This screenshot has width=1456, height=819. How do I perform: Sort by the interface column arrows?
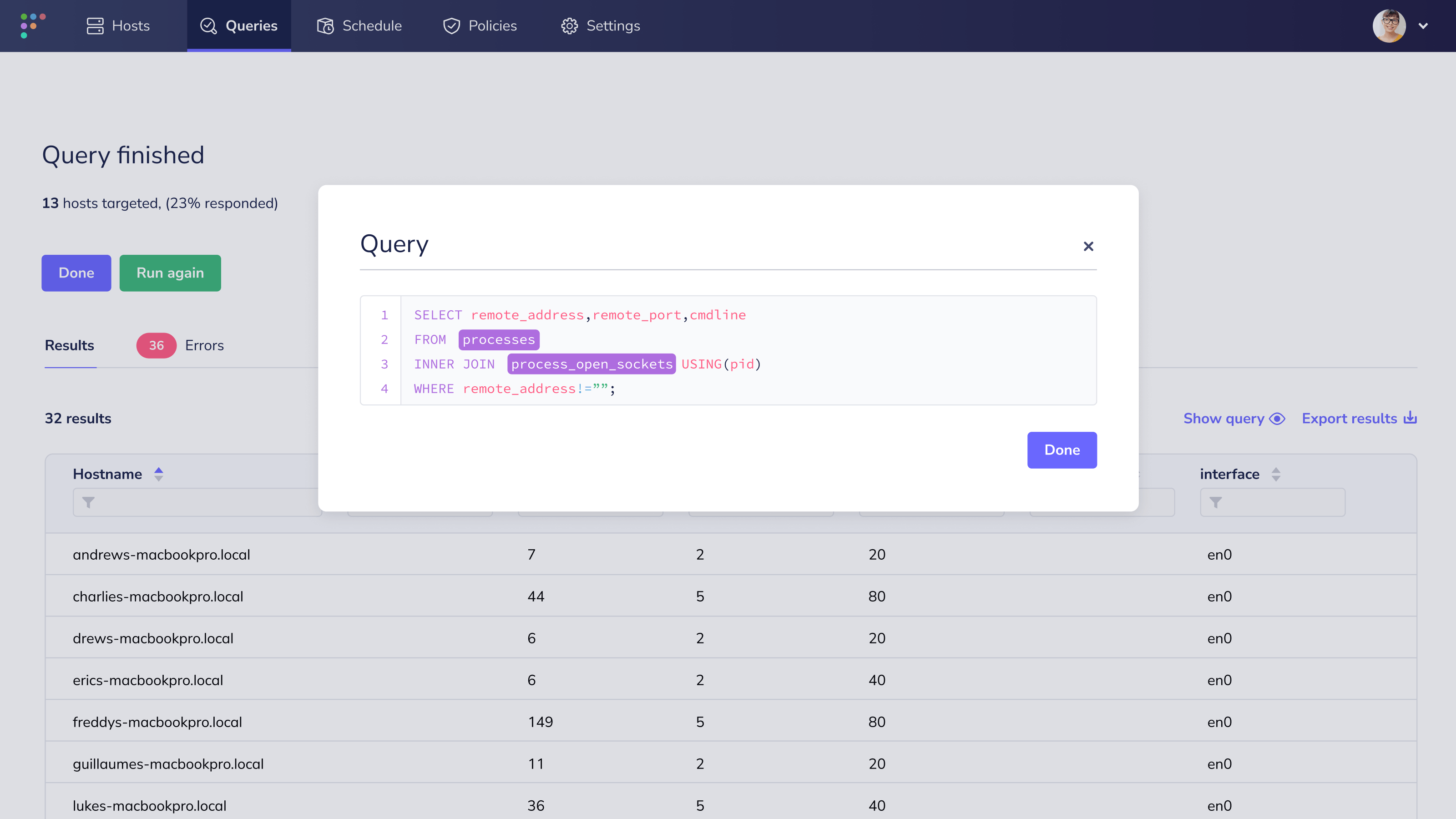click(x=1276, y=474)
